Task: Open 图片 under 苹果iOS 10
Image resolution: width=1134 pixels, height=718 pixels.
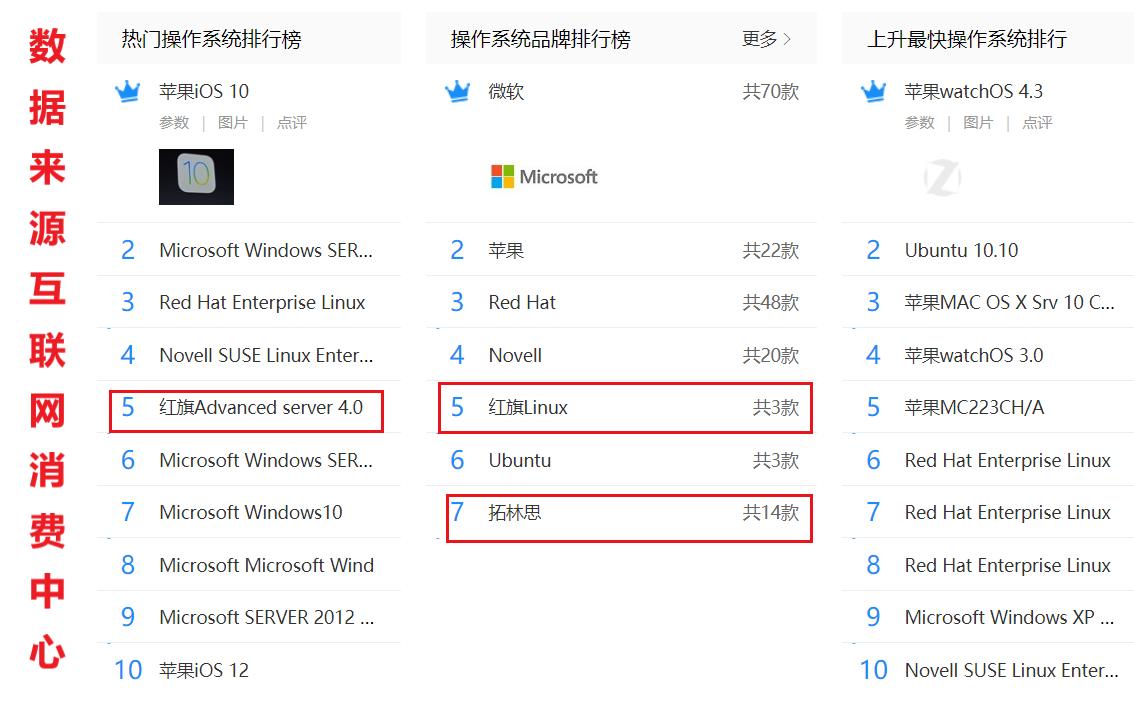Action: [233, 123]
